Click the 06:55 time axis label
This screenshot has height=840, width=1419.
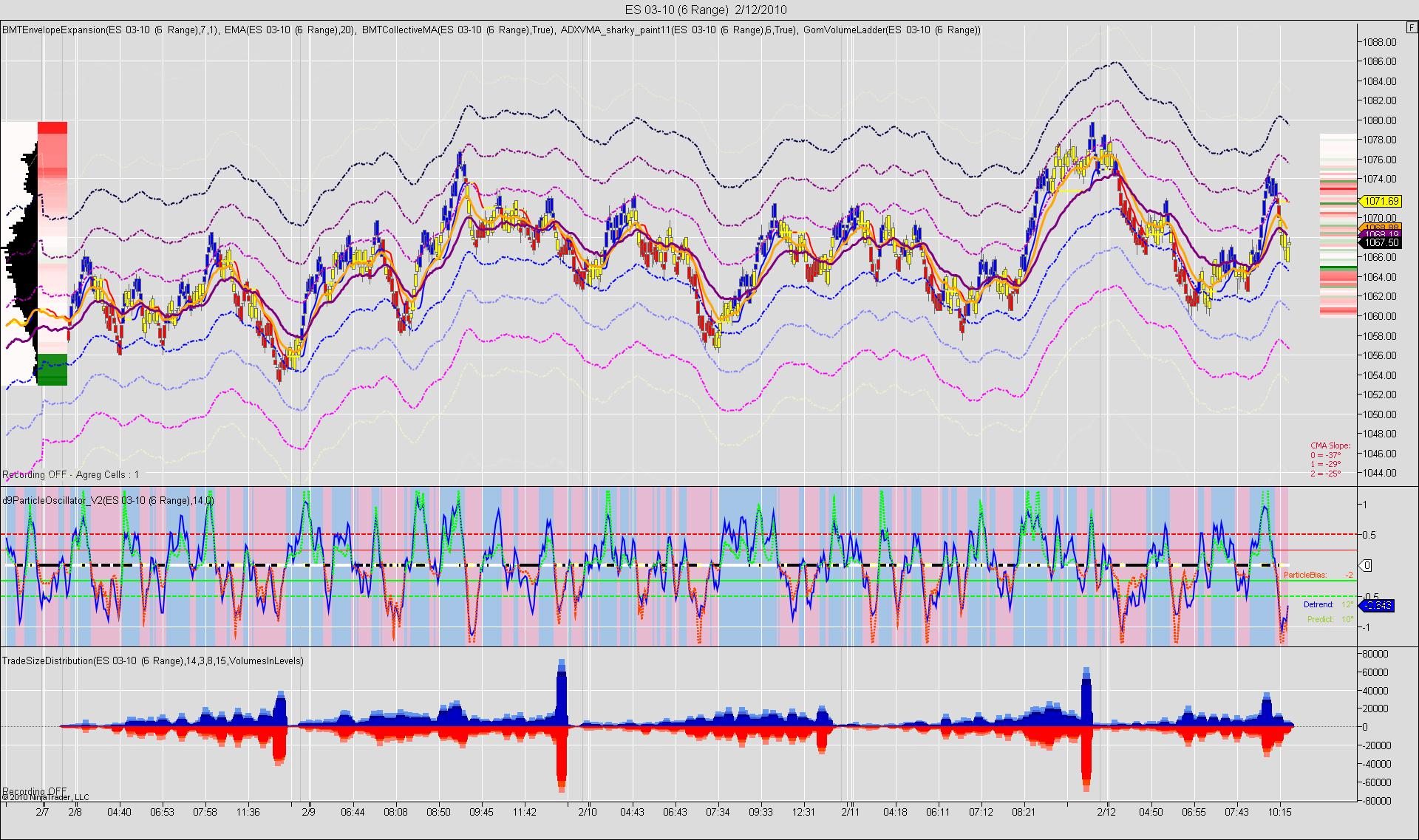[1194, 812]
